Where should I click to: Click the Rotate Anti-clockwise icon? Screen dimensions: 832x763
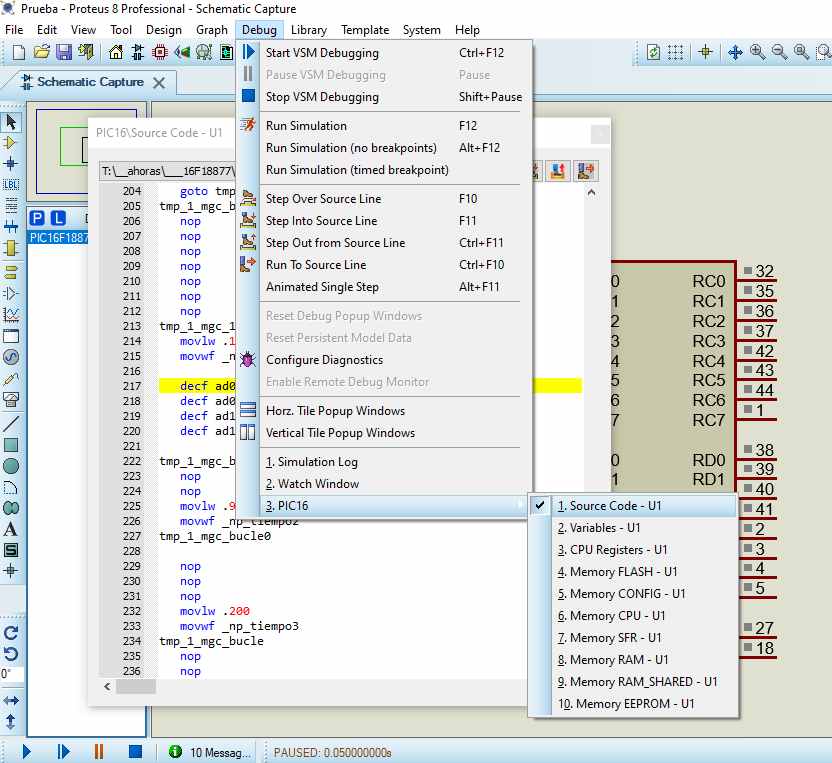click(x=11, y=654)
